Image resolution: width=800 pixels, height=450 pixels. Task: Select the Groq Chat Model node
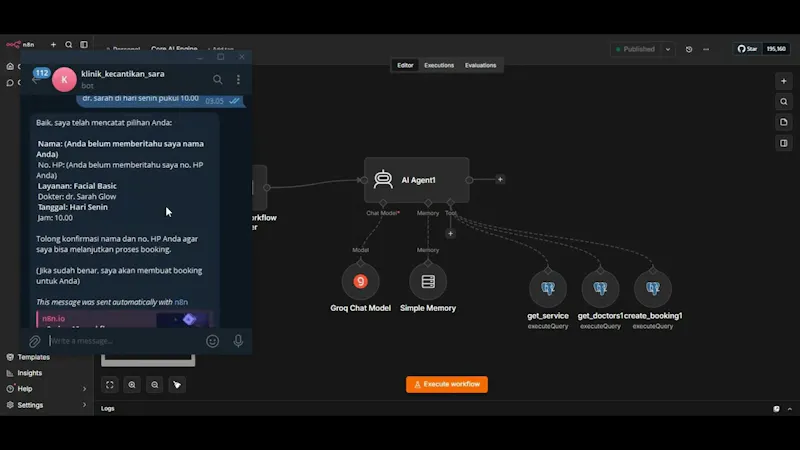coord(360,282)
